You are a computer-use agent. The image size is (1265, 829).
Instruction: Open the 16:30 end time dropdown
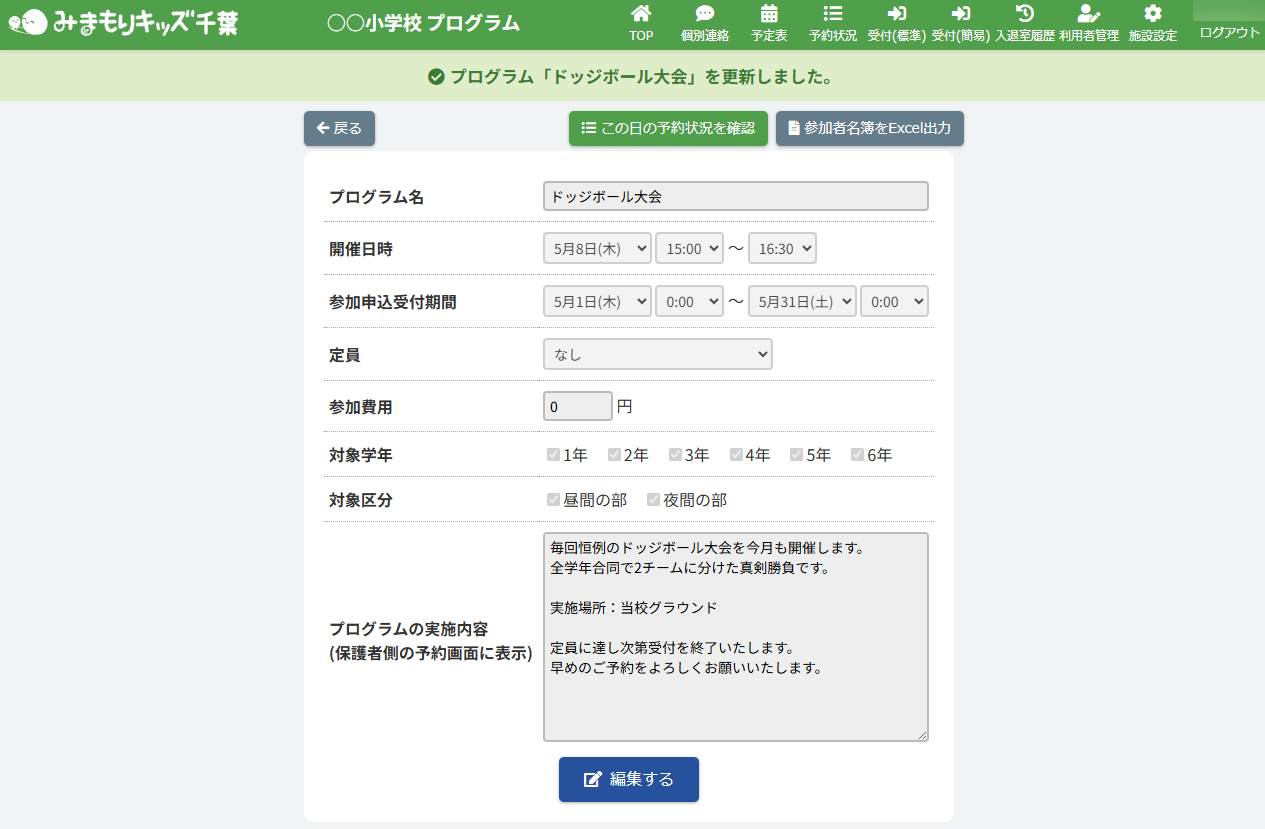coord(782,248)
